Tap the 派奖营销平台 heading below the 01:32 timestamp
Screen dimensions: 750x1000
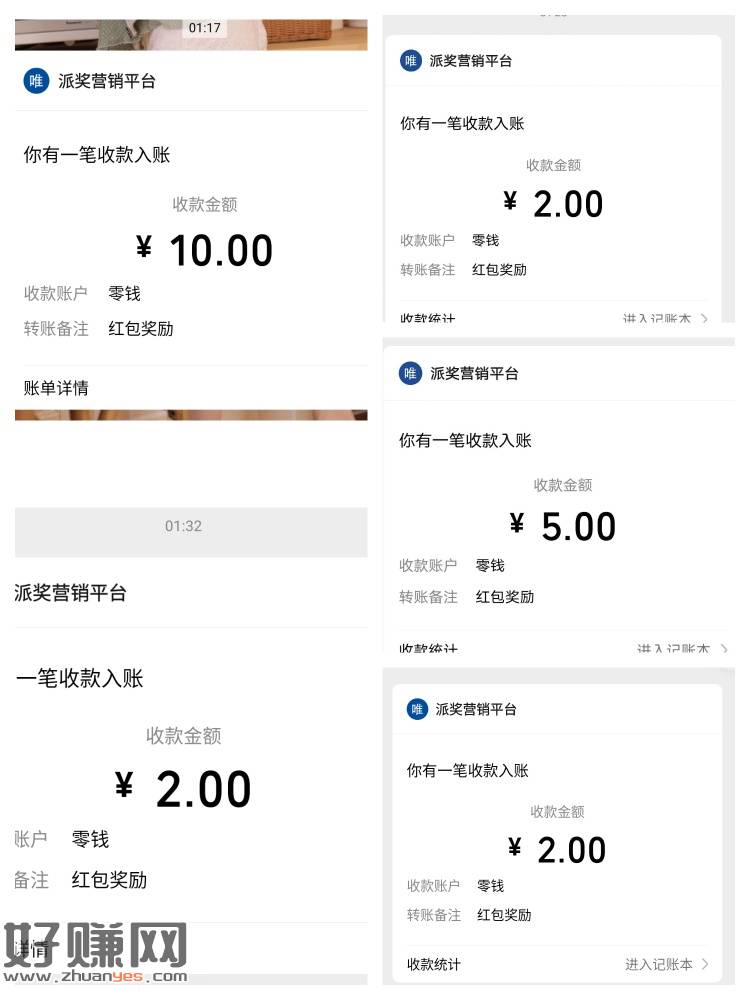coord(71,593)
